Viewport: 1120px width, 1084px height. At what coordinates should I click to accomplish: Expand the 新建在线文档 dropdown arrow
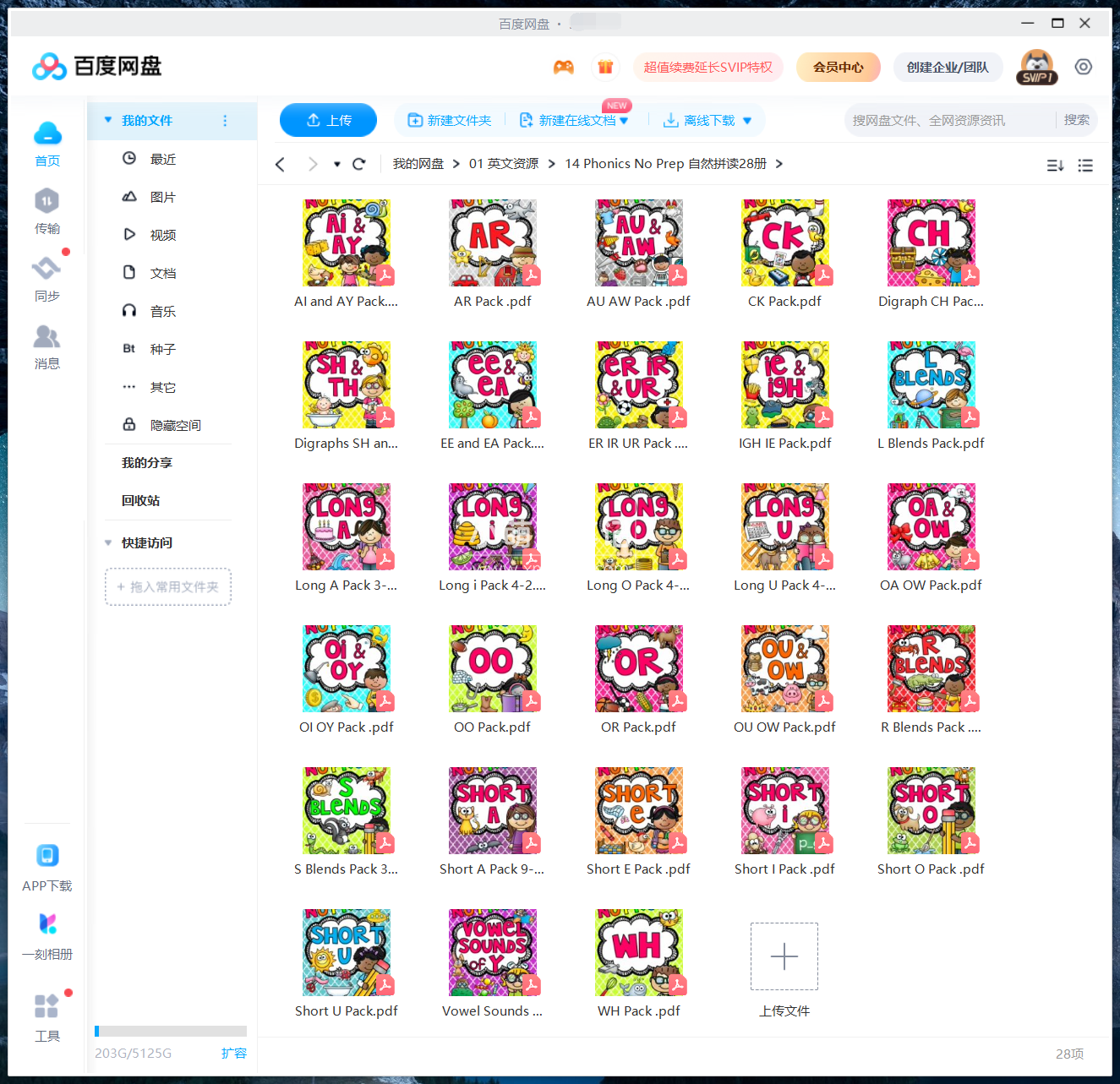coord(623,120)
